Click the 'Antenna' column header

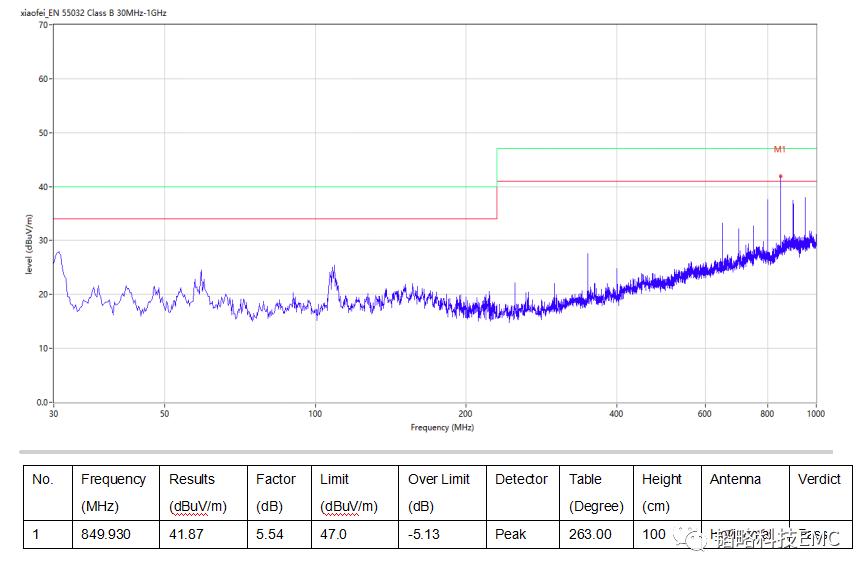click(x=745, y=493)
